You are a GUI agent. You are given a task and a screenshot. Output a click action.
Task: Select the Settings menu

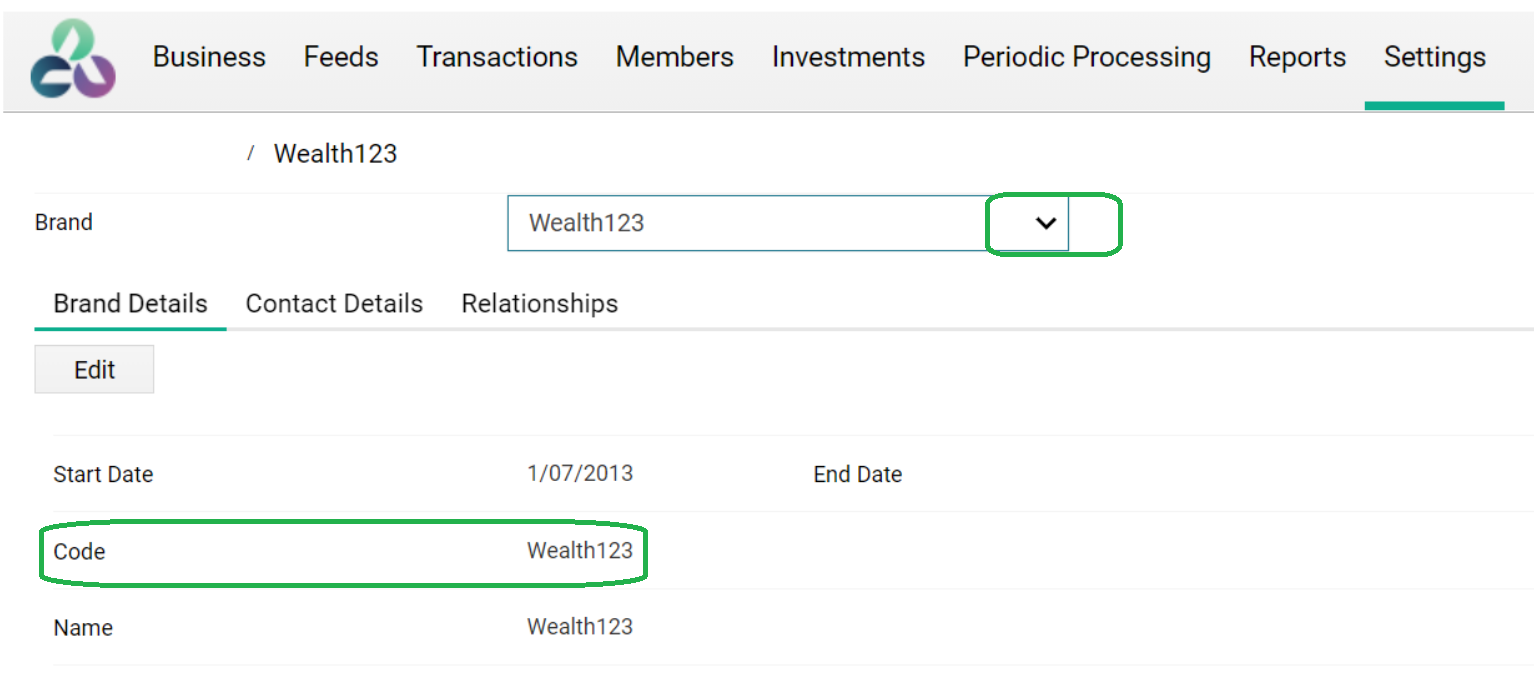(x=1434, y=58)
